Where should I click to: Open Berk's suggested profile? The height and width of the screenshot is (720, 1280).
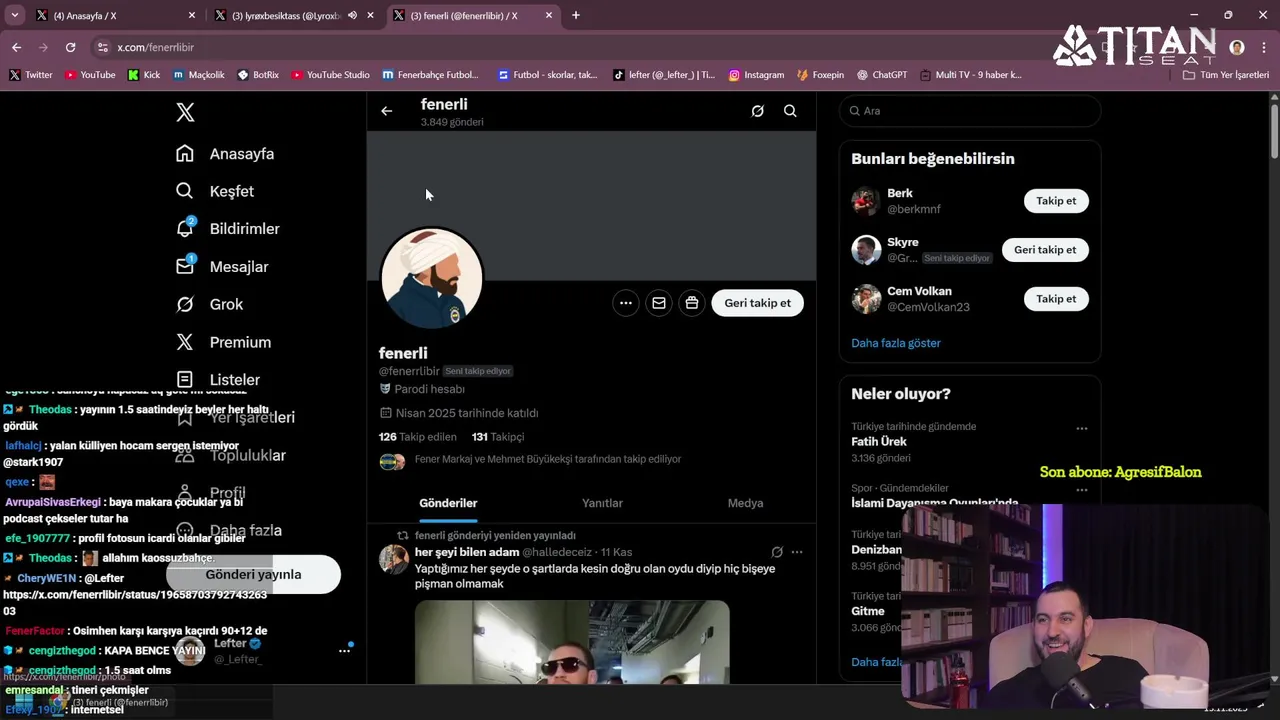point(900,193)
